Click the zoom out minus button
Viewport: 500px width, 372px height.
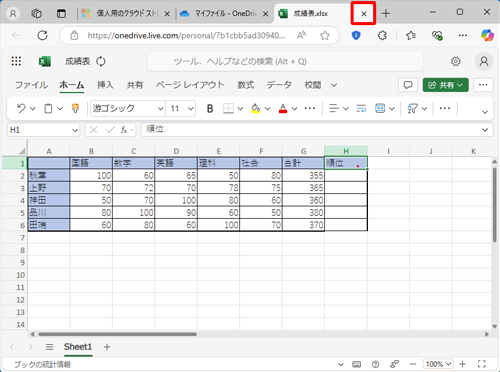tap(413, 364)
